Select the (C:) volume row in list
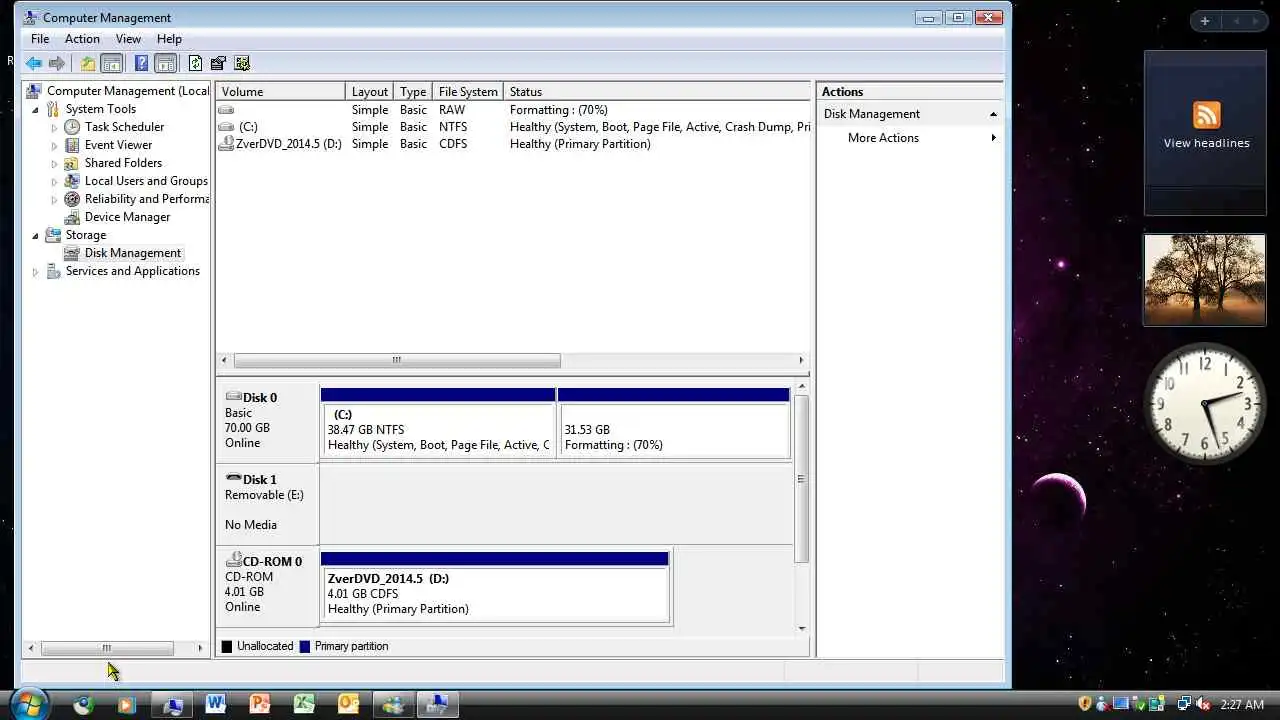The height and width of the screenshot is (720, 1280). click(513, 127)
